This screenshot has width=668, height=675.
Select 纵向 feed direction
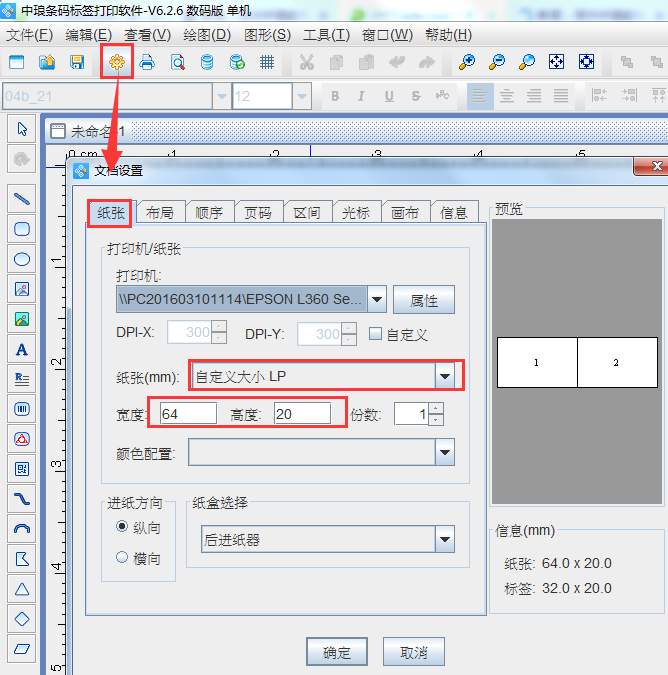(x=123, y=526)
